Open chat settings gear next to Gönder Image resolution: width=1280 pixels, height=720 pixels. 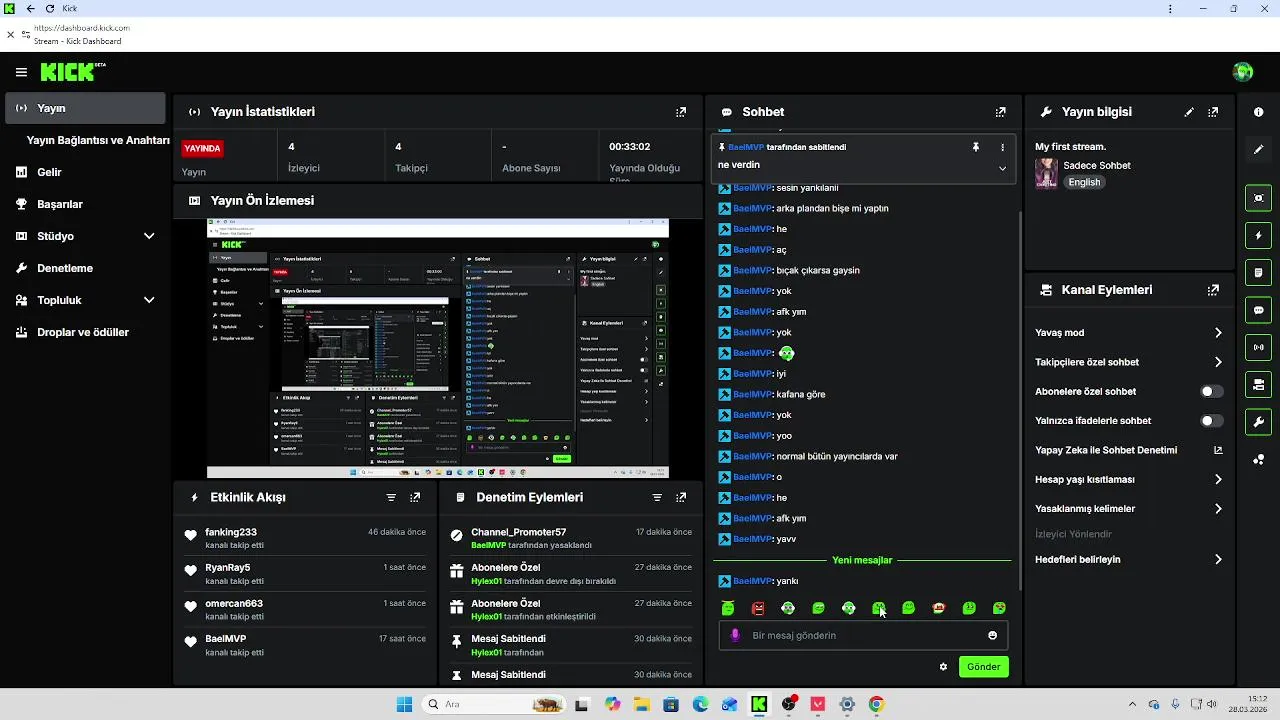pos(943,666)
